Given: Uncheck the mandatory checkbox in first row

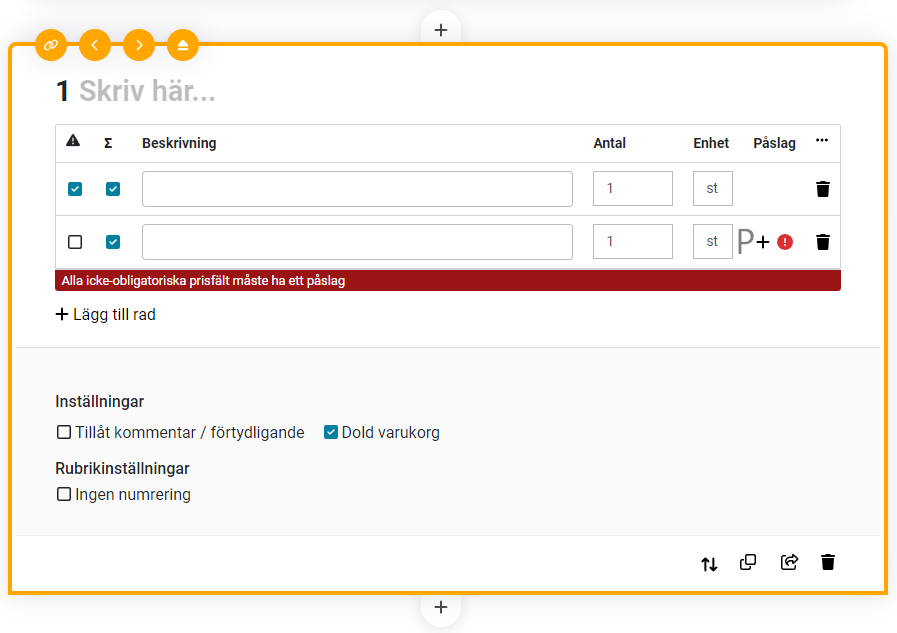Looking at the screenshot, I should [75, 189].
